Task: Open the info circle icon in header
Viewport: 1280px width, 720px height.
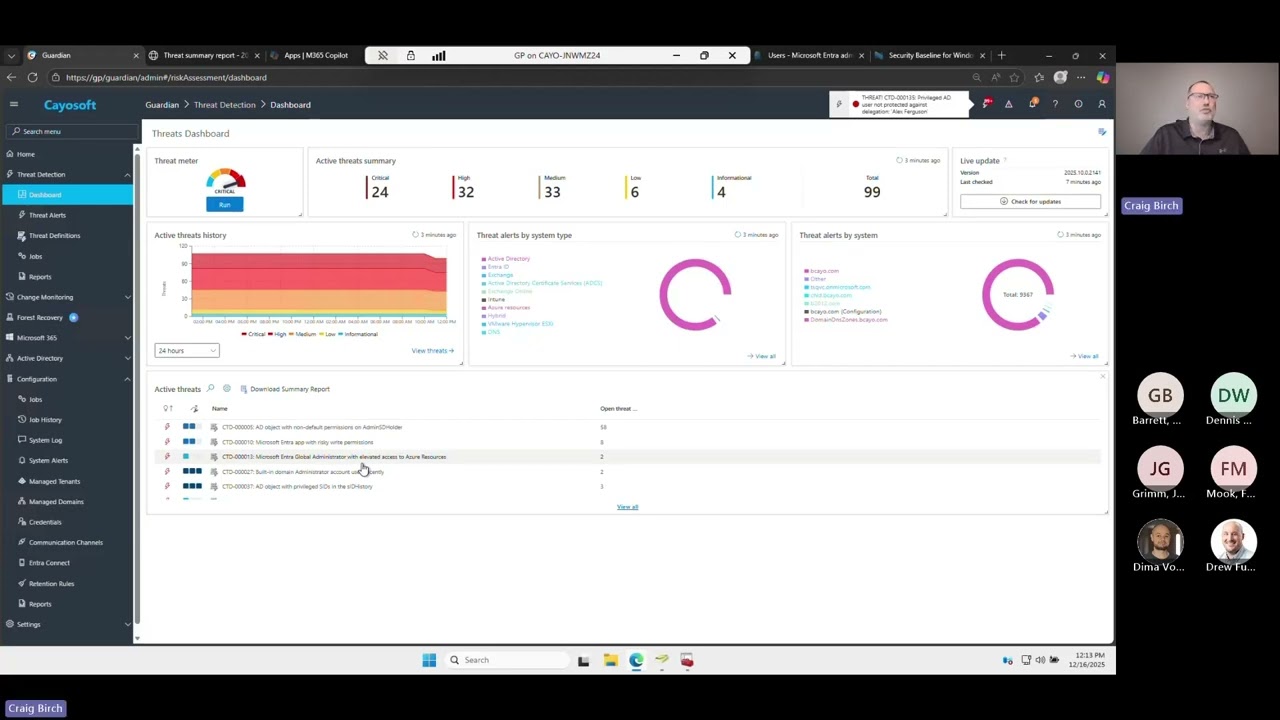Action: pyautogui.click(x=1078, y=104)
